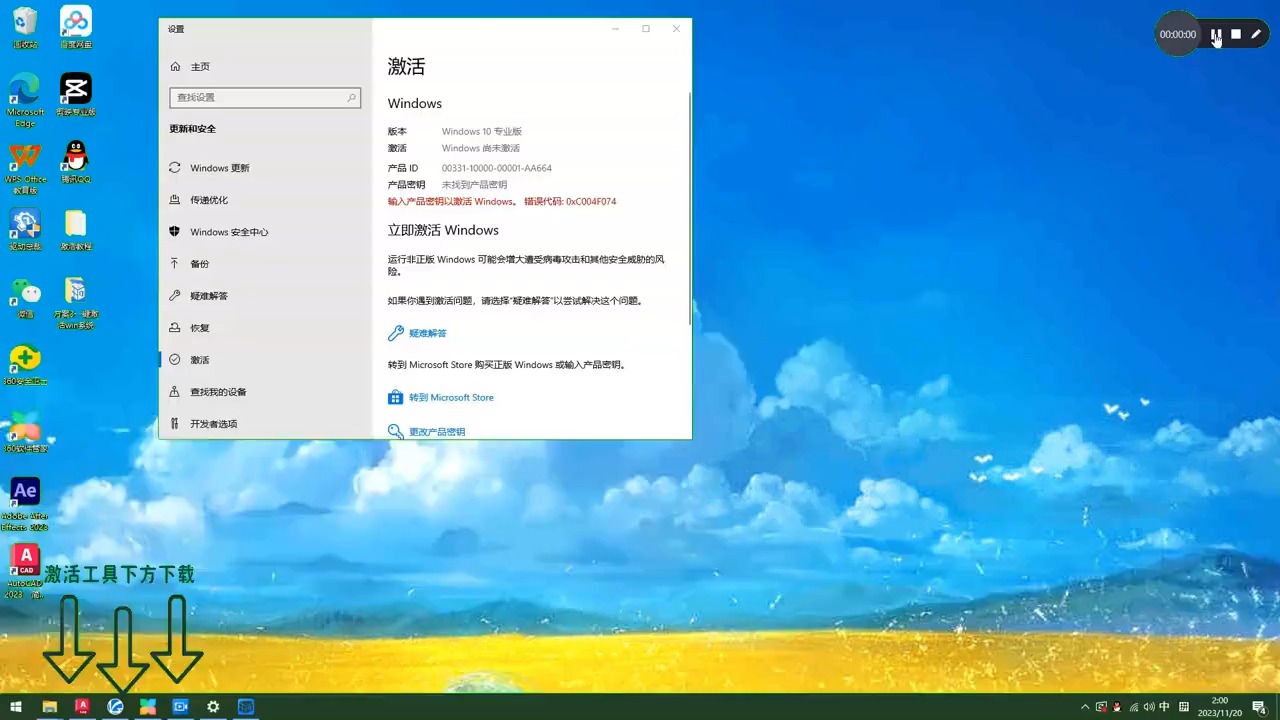Open Windows 安全中心 from the sidebar
Screen dimensions: 1280x720
coord(229,231)
